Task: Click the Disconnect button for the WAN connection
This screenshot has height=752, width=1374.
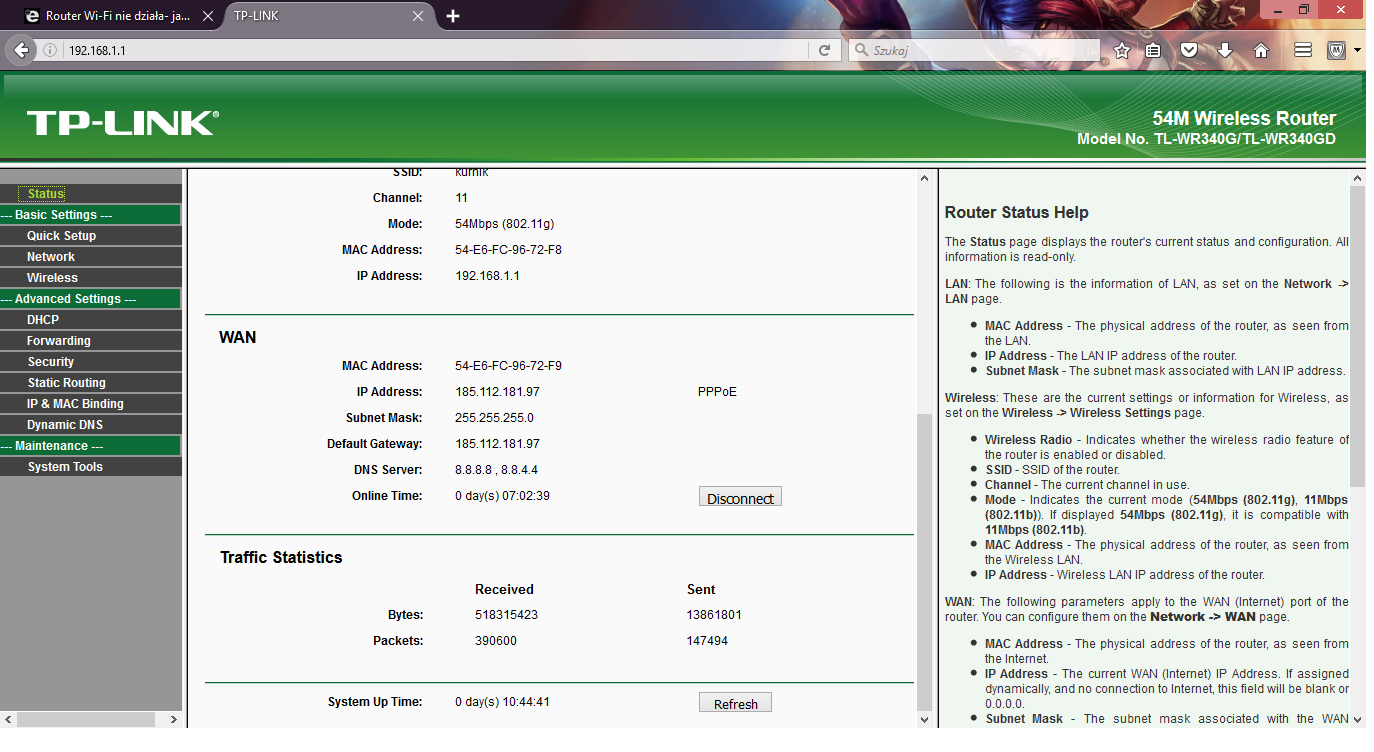Action: [x=740, y=498]
